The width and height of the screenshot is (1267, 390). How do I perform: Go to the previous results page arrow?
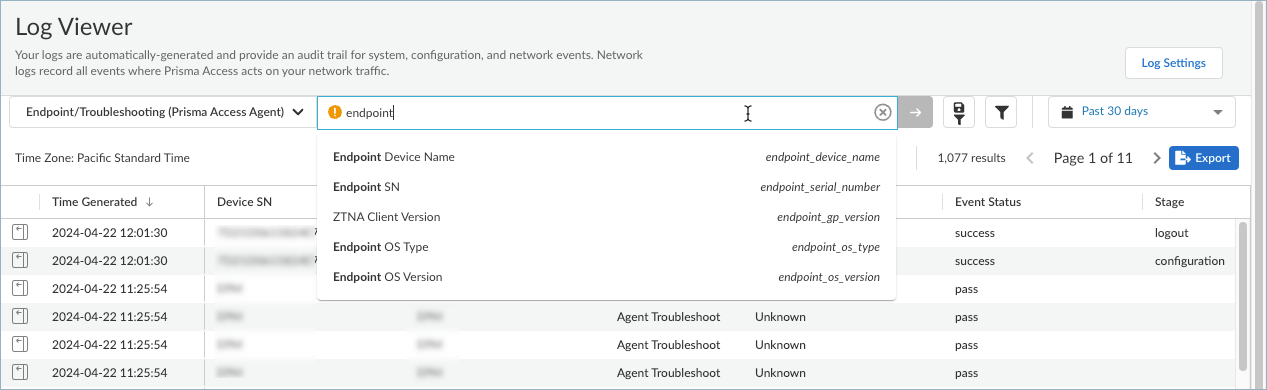click(x=1031, y=158)
